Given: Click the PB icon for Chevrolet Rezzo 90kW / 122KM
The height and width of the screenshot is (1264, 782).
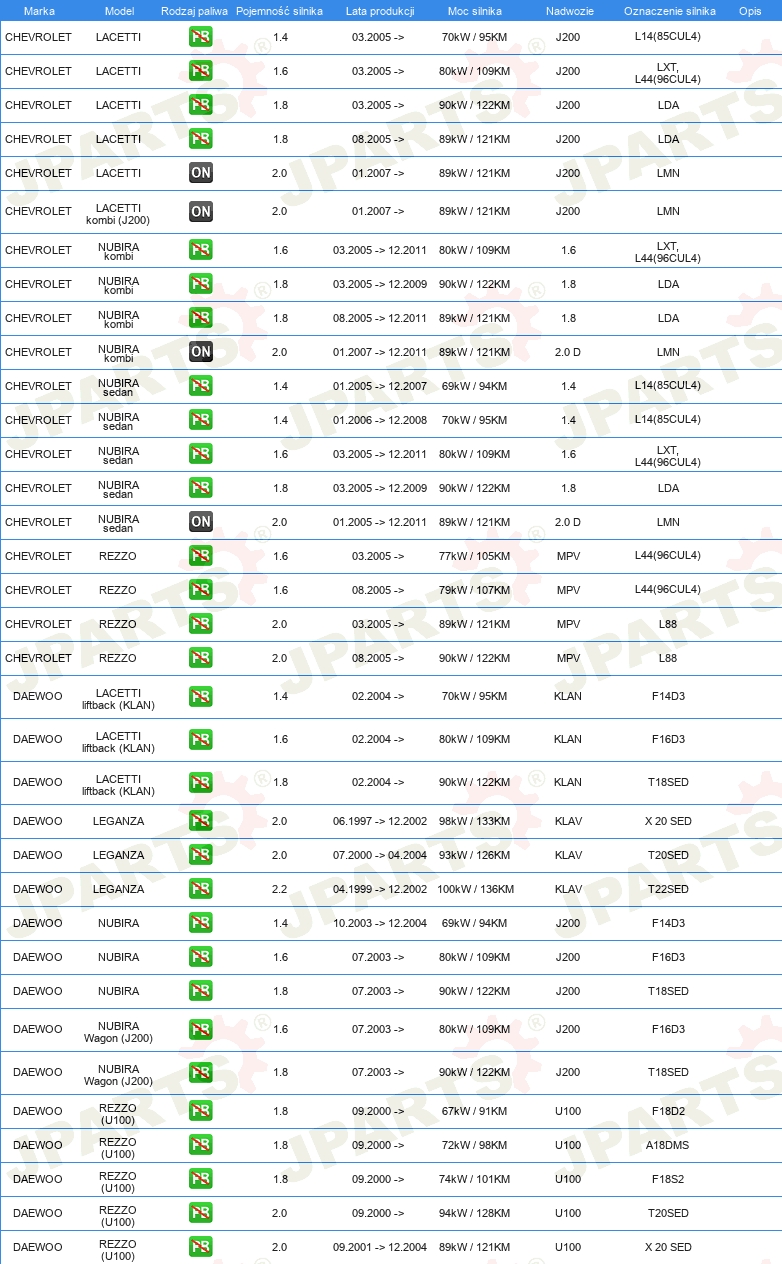Looking at the screenshot, I should 201,658.
